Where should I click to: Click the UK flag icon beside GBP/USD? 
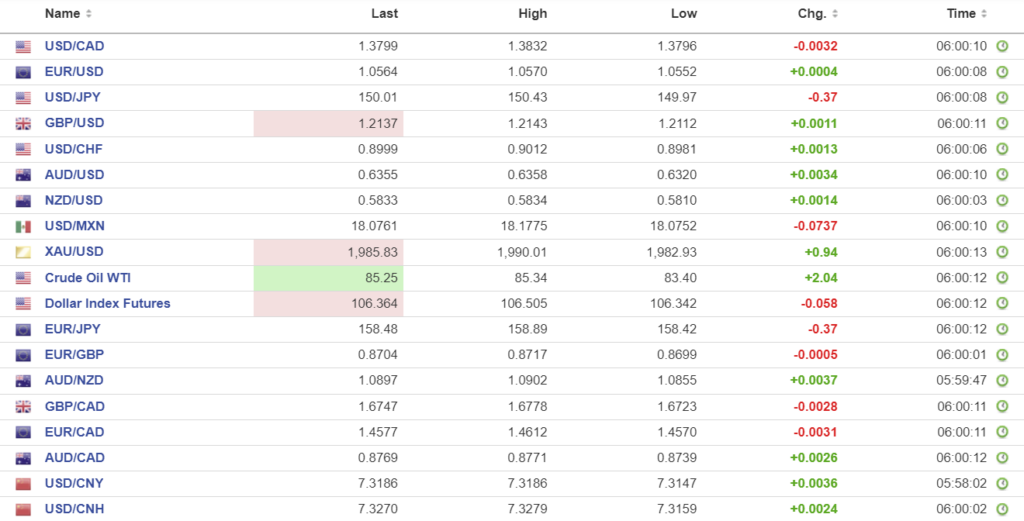(23, 124)
